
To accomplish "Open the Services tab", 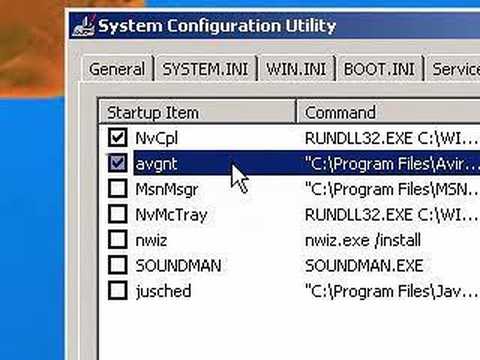I will tap(453, 69).
